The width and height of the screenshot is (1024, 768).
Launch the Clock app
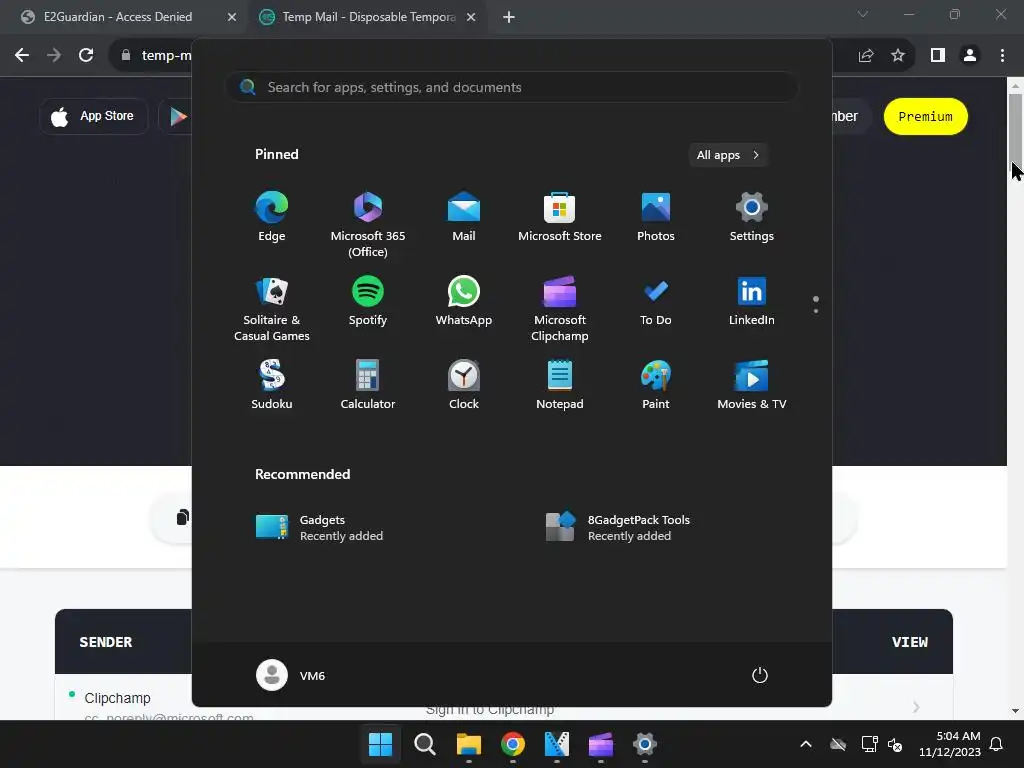(x=464, y=385)
